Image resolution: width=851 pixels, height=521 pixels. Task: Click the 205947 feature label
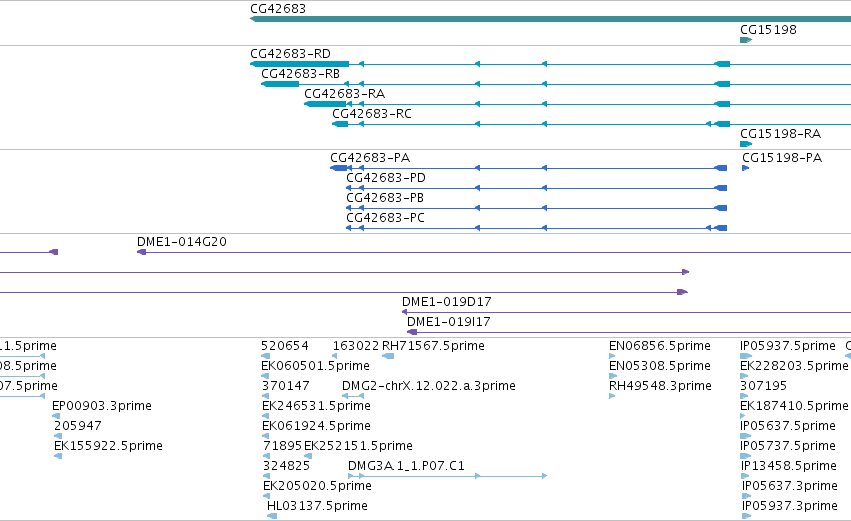click(x=78, y=427)
